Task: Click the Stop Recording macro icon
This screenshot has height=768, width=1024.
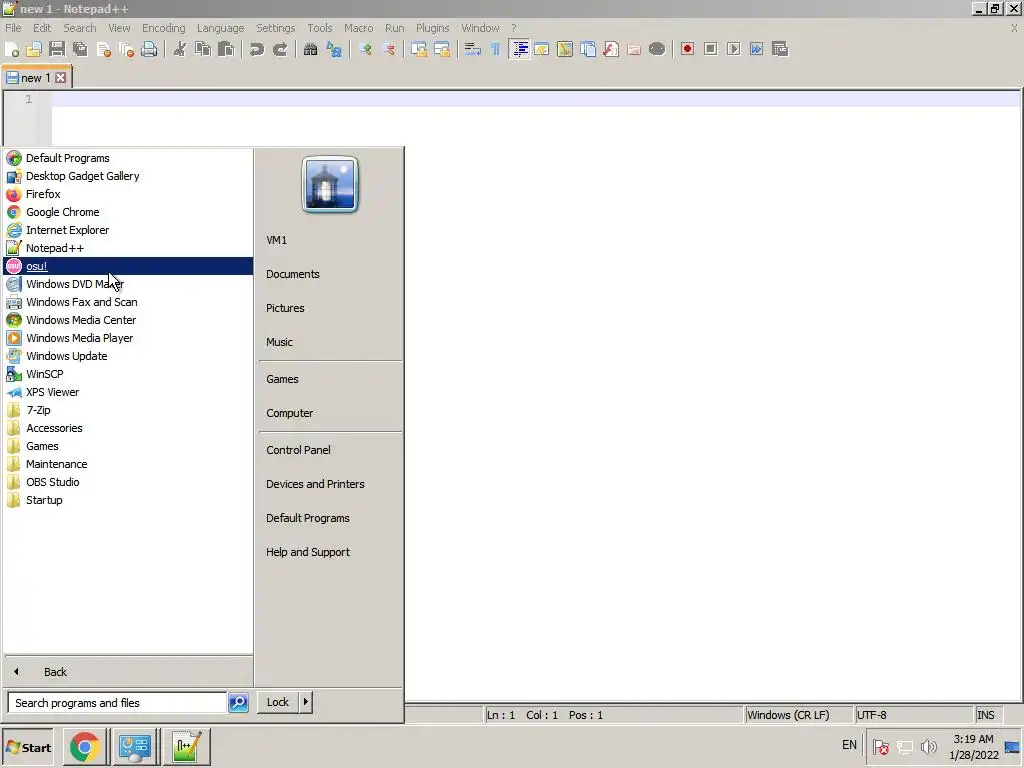Action: (711, 50)
